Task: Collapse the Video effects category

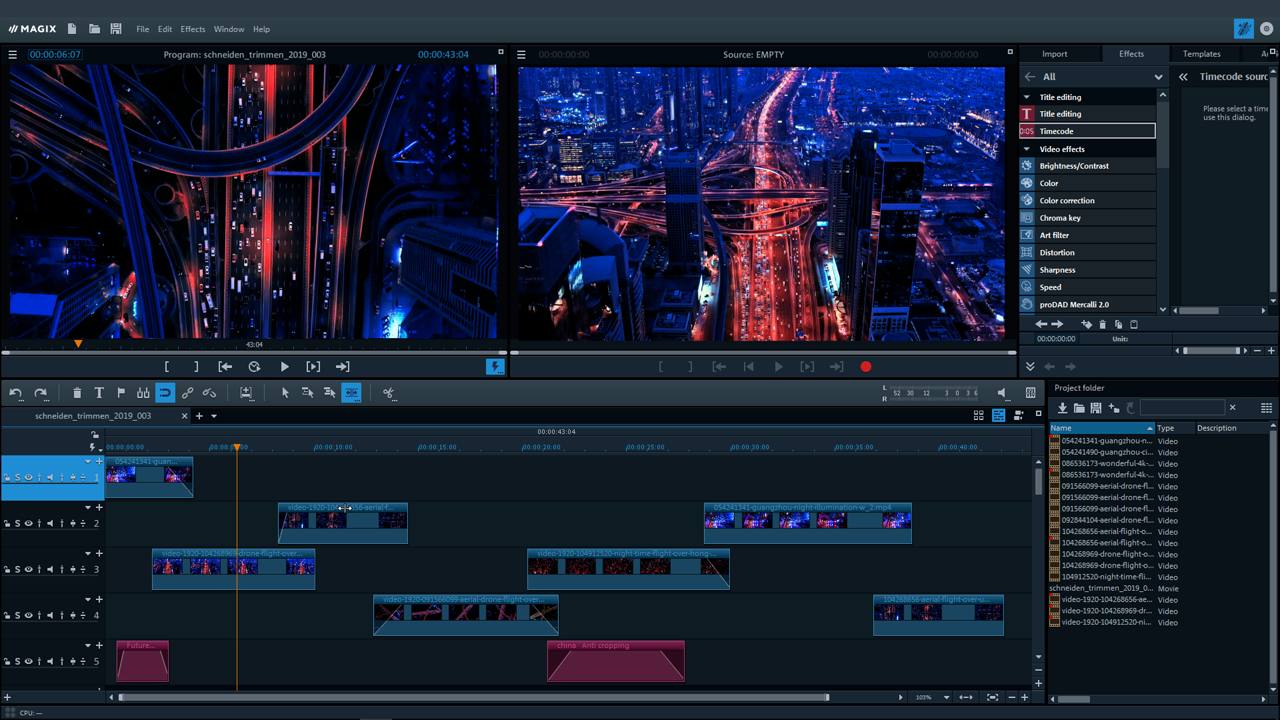Action: (x=1026, y=149)
